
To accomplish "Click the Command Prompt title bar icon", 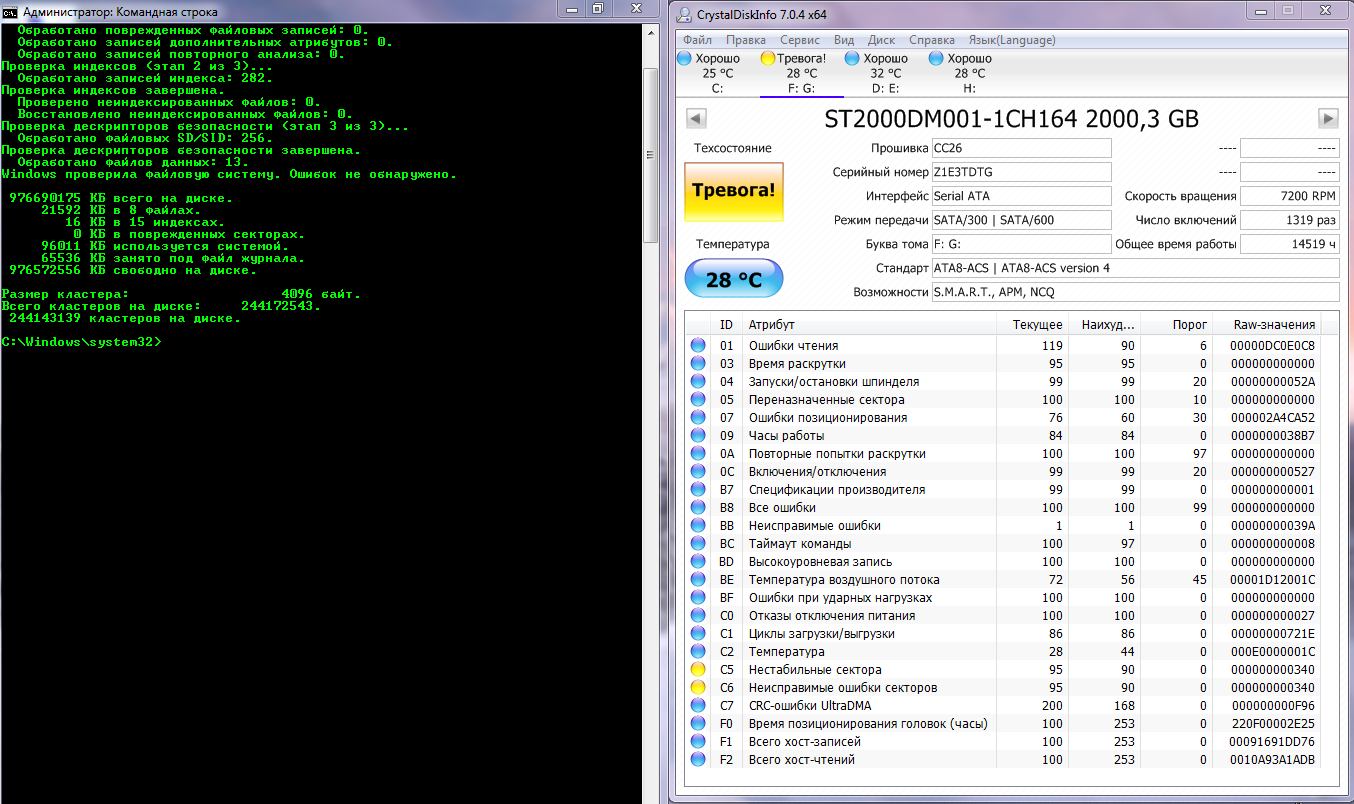I will pos(10,11).
